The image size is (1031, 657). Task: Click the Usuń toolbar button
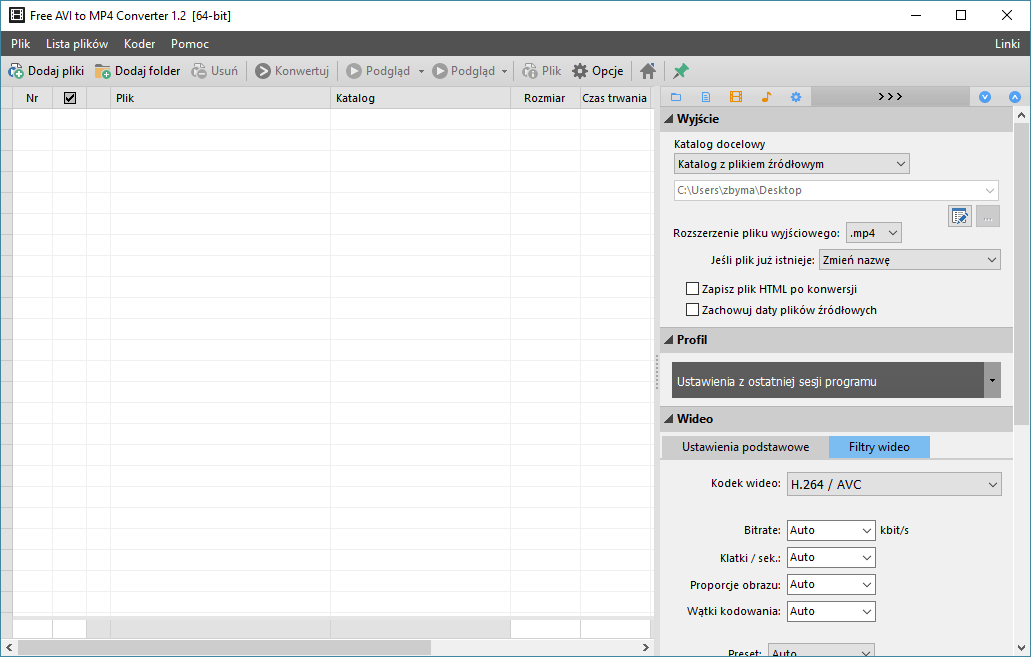tap(214, 71)
